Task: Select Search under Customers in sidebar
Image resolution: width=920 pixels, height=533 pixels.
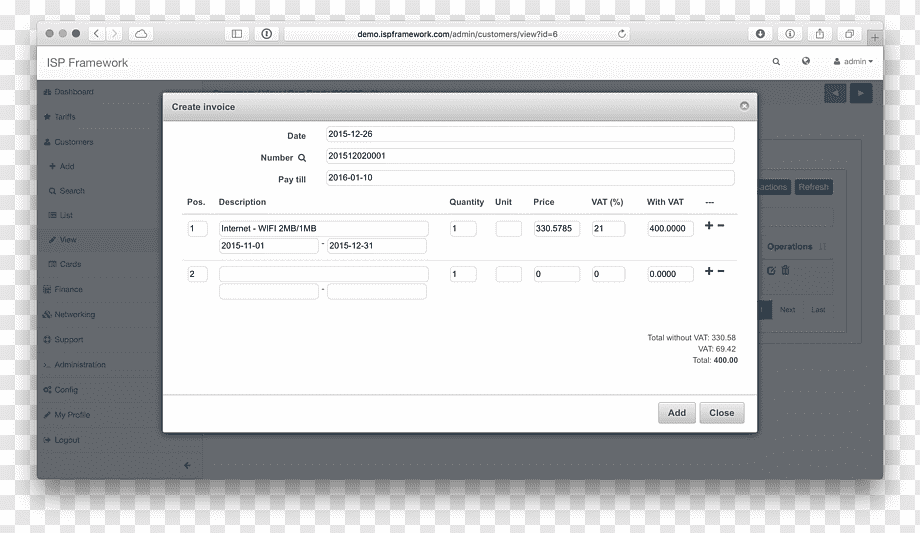Action: (72, 191)
